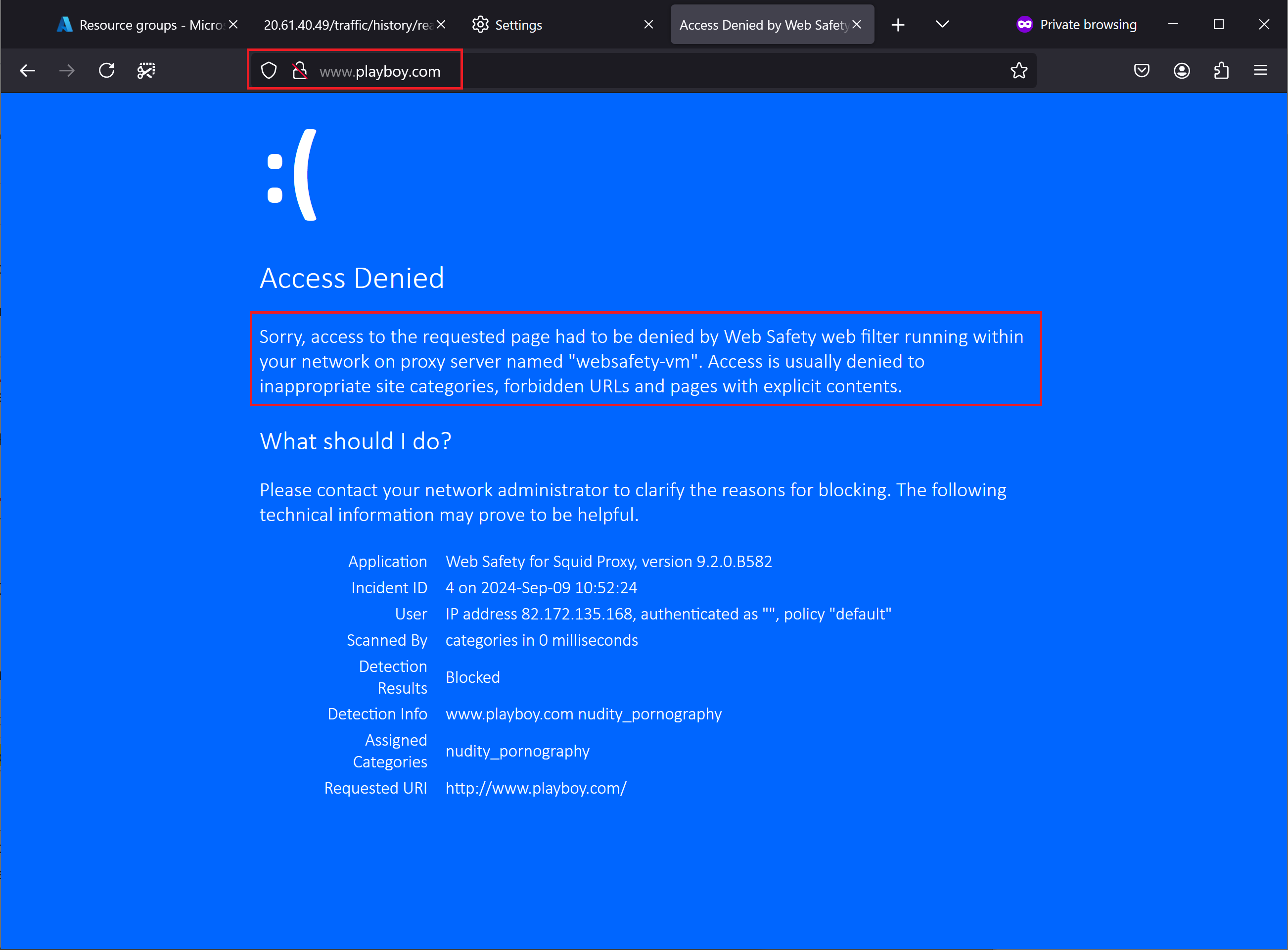Open the application hamburger menu
Screen dimensions: 1288x950
point(1260,71)
